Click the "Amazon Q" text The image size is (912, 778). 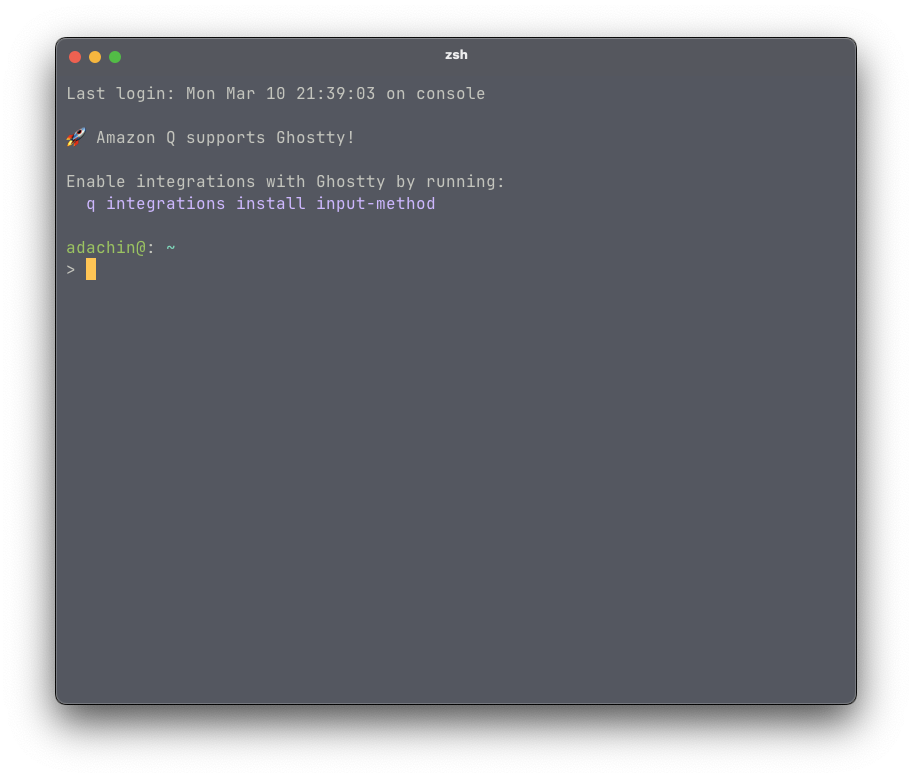coord(136,138)
